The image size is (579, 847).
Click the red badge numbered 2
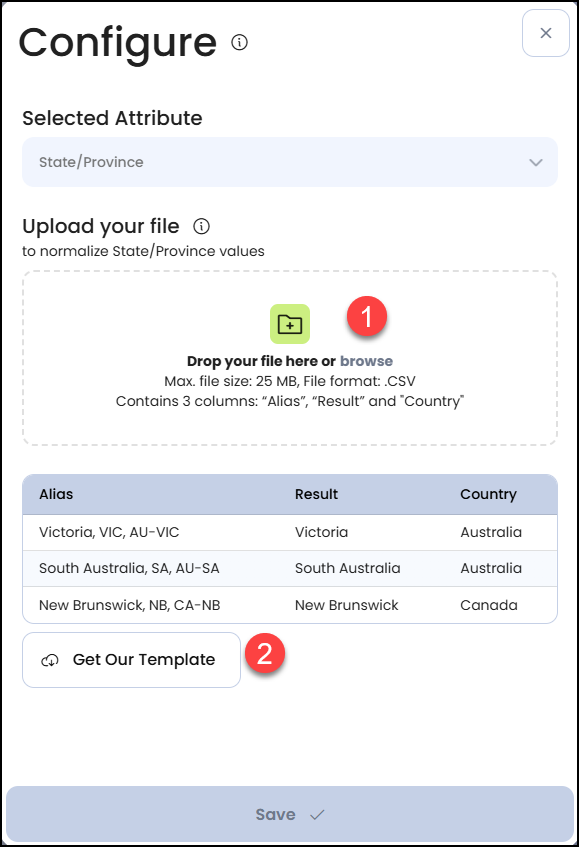point(265,655)
